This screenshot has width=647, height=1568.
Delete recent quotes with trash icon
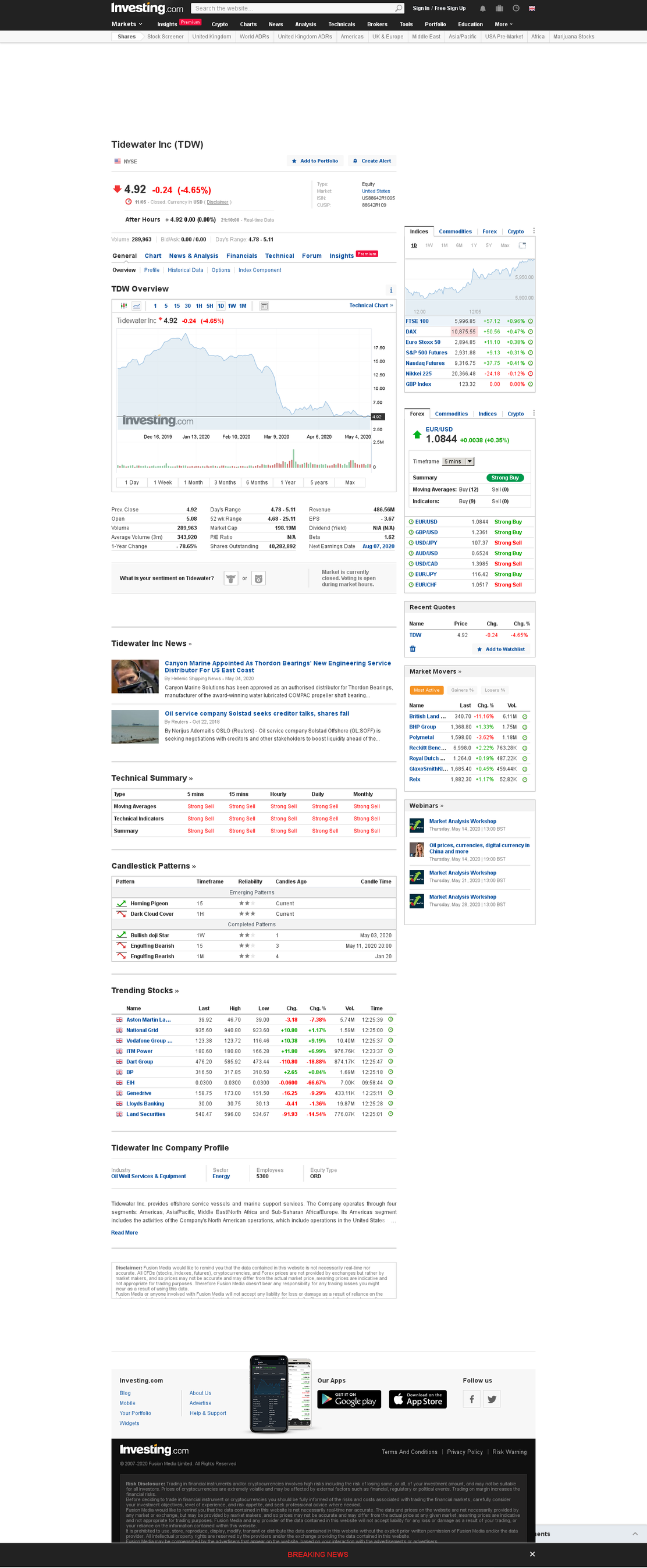413,649
